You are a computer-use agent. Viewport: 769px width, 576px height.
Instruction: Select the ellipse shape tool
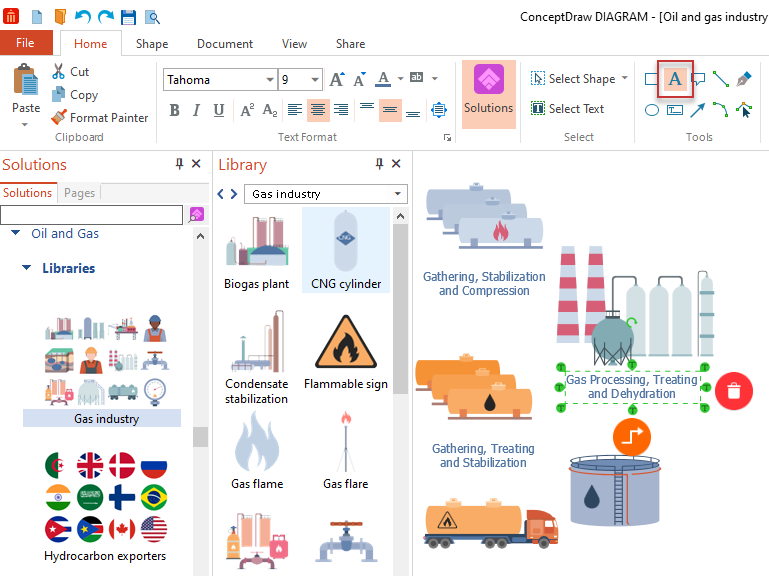(652, 110)
